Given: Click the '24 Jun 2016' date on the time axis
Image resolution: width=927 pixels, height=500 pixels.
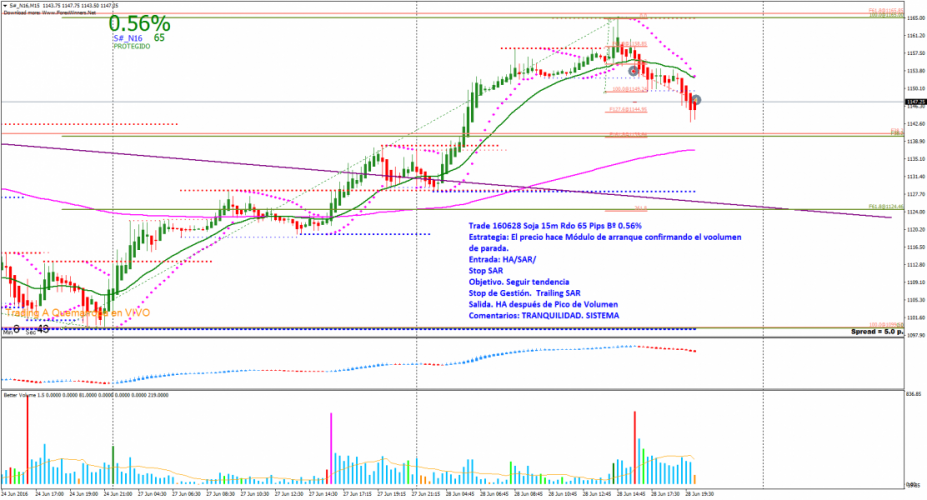Looking at the screenshot, I should tap(16, 493).
